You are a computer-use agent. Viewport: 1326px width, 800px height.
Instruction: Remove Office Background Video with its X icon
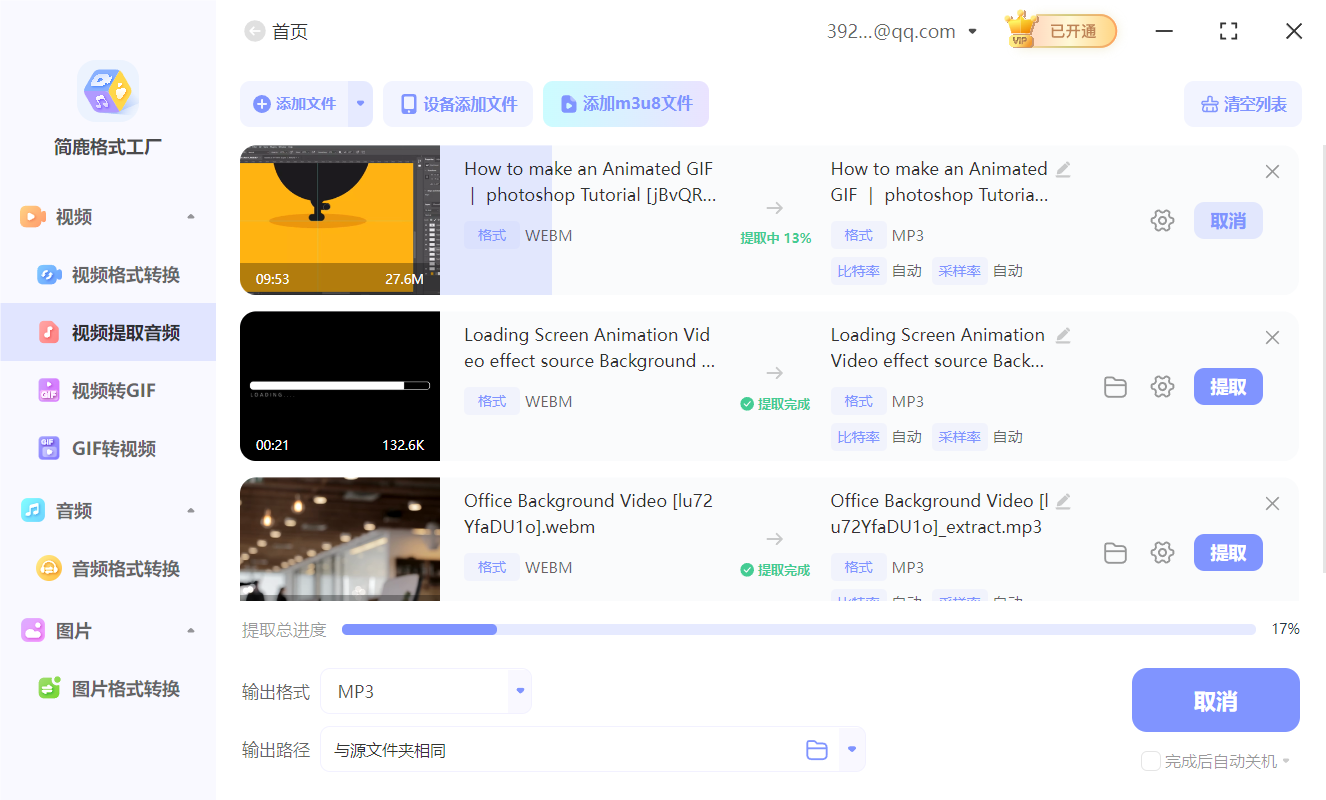1272,503
